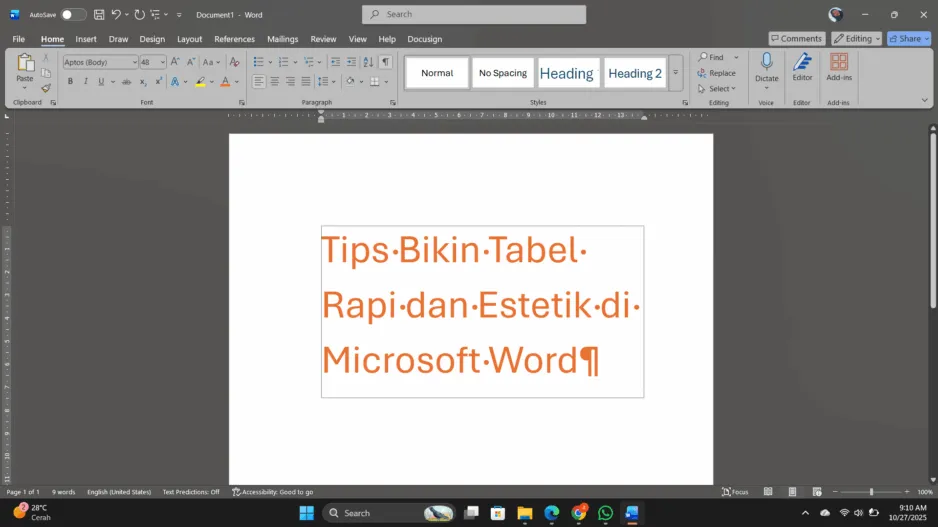The width and height of the screenshot is (938, 527).
Task: Click the font color red A swatch
Action: coord(225,81)
